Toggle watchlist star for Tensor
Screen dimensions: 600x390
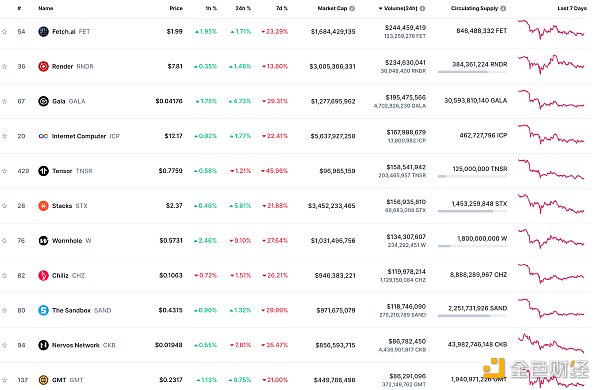(5, 171)
